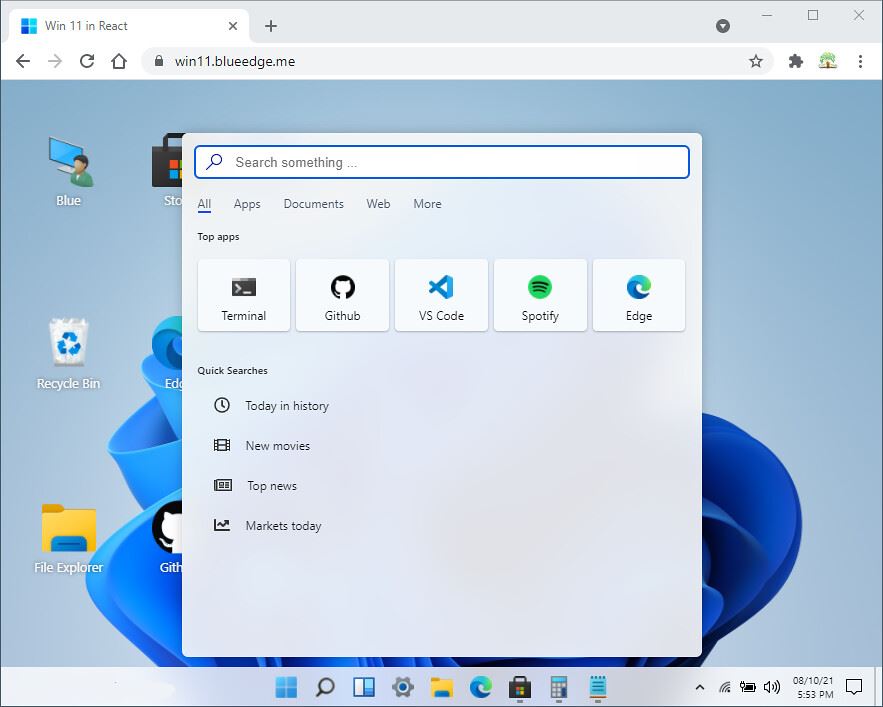Open Calculator on taskbar
This screenshot has width=883, height=707.
(559, 687)
